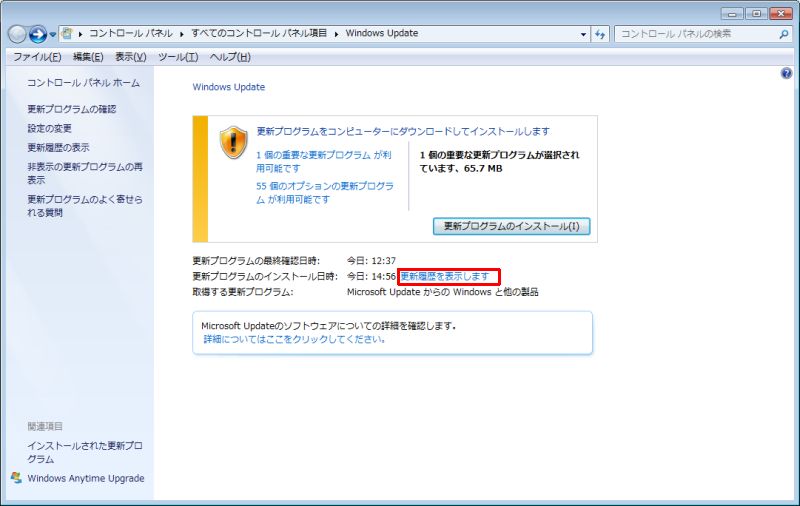Screen dimensions: 800x506
Task: Click the refresh button beside address bar
Action: 600,34
